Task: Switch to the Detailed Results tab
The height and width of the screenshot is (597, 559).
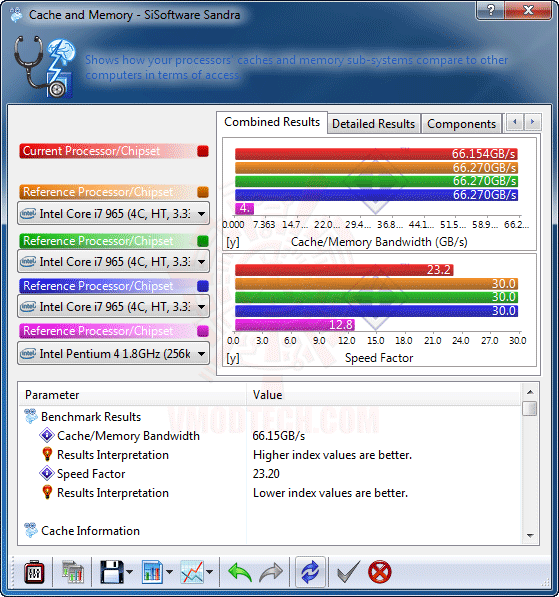Action: (x=374, y=124)
